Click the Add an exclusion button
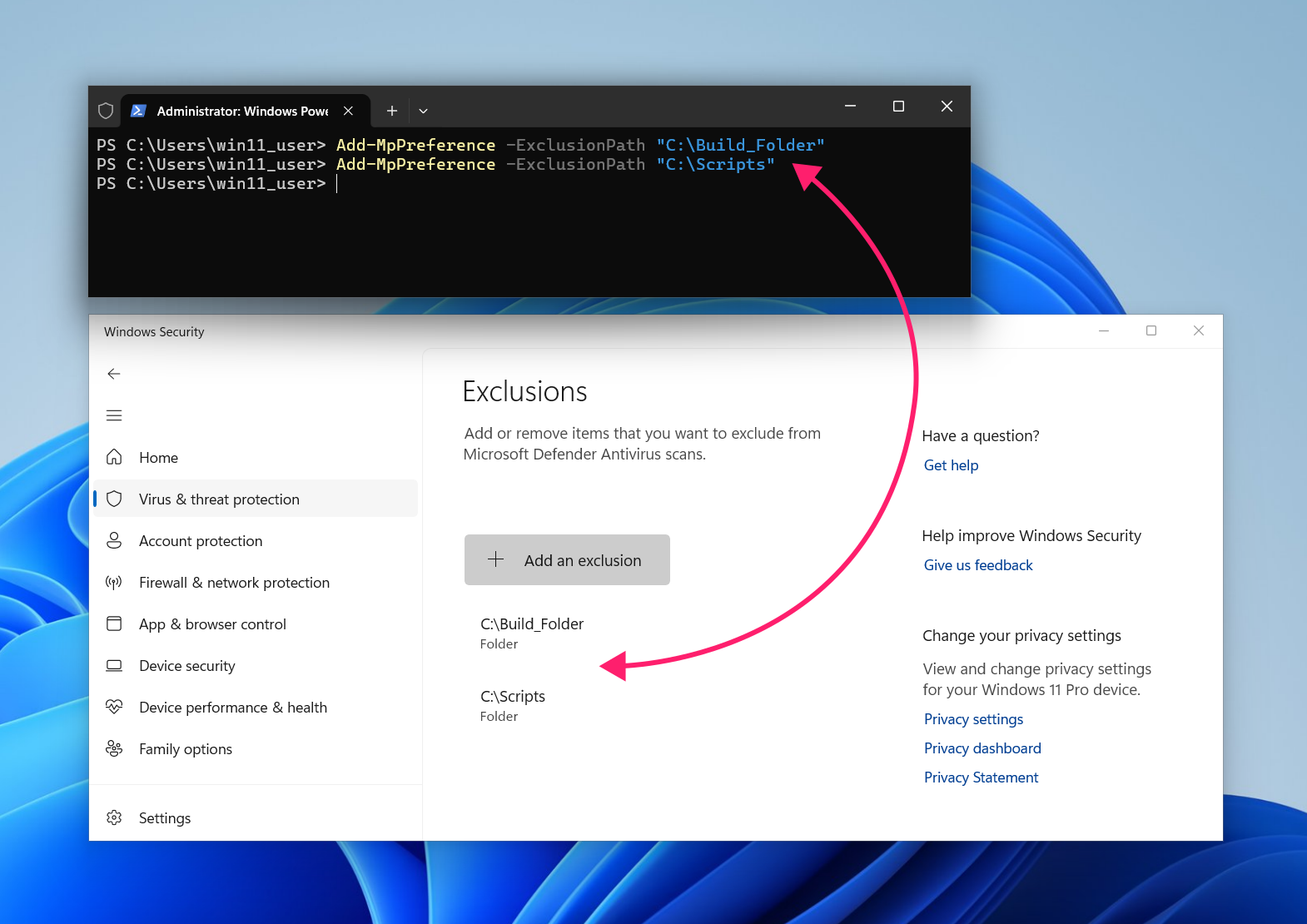 567,559
